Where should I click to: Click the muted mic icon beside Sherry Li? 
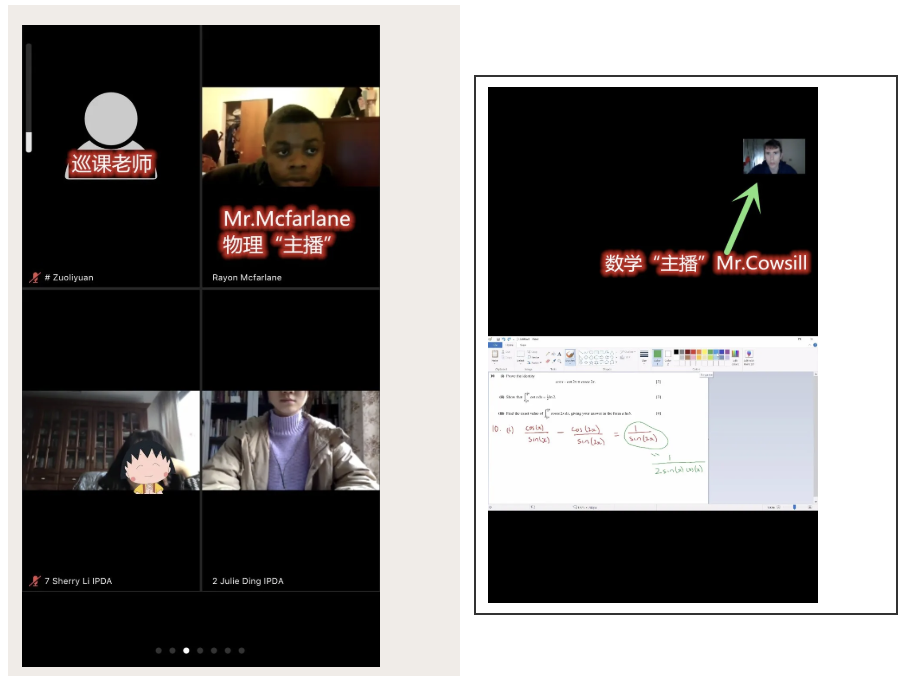tap(34, 581)
